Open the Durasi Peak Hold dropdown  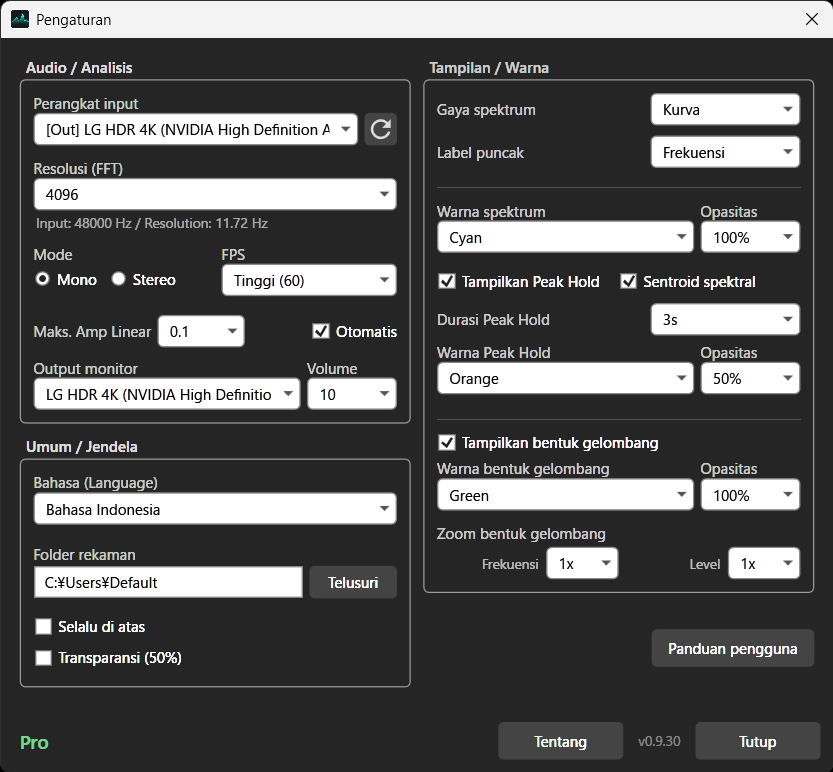pyautogui.click(x=725, y=319)
